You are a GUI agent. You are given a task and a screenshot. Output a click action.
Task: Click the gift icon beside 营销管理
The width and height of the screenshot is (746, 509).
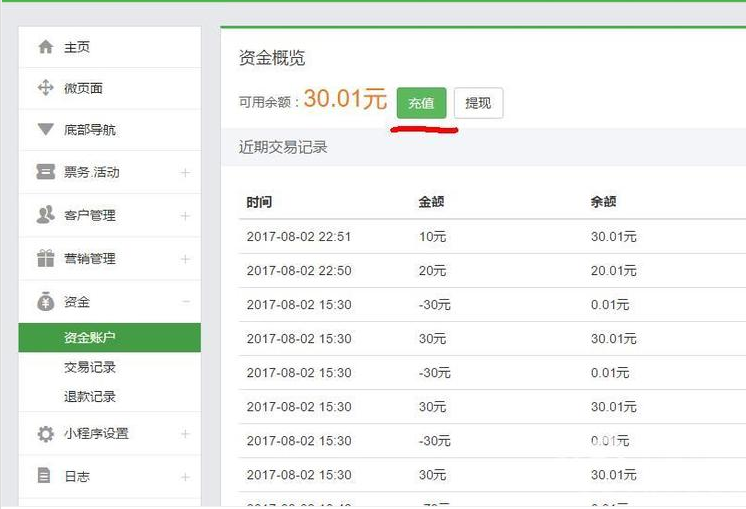click(x=45, y=258)
